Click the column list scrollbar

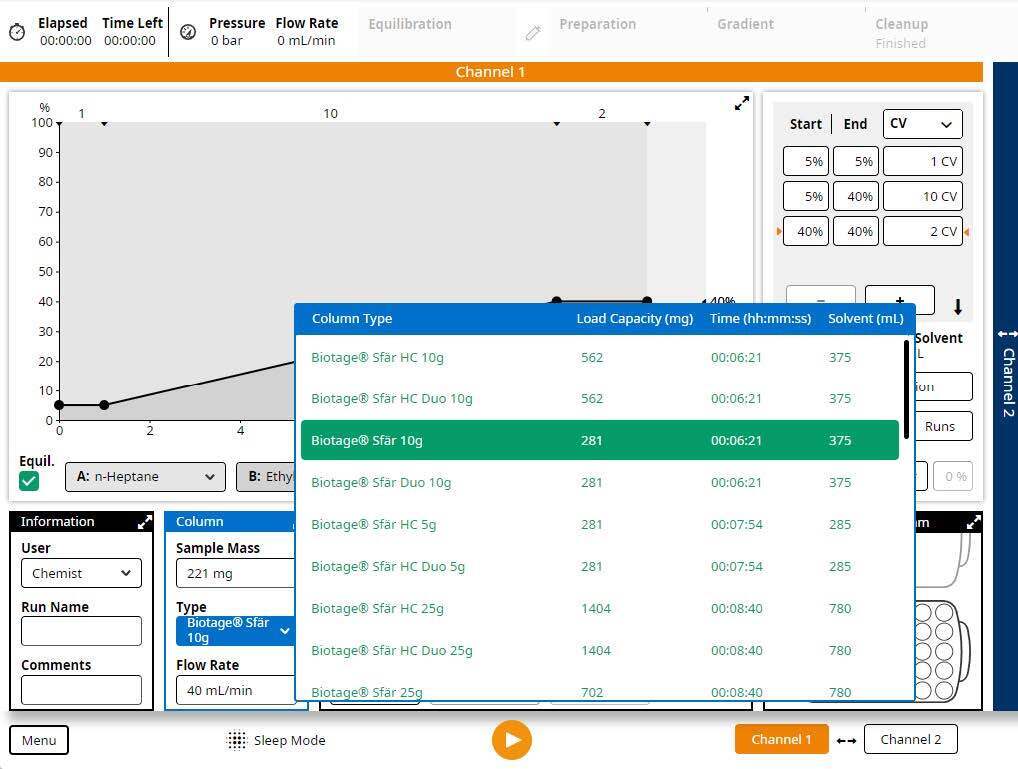(x=906, y=390)
